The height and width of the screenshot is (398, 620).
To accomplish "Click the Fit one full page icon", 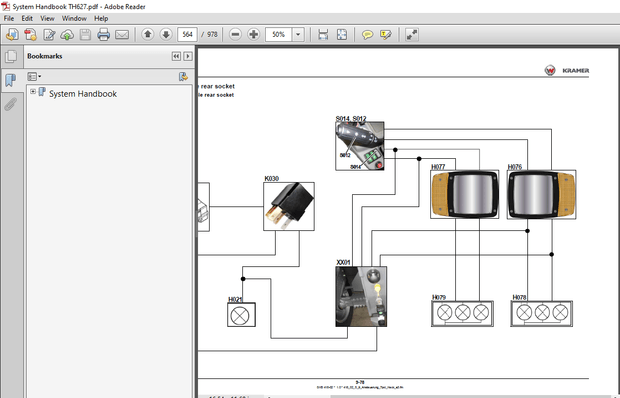I will pos(342,35).
